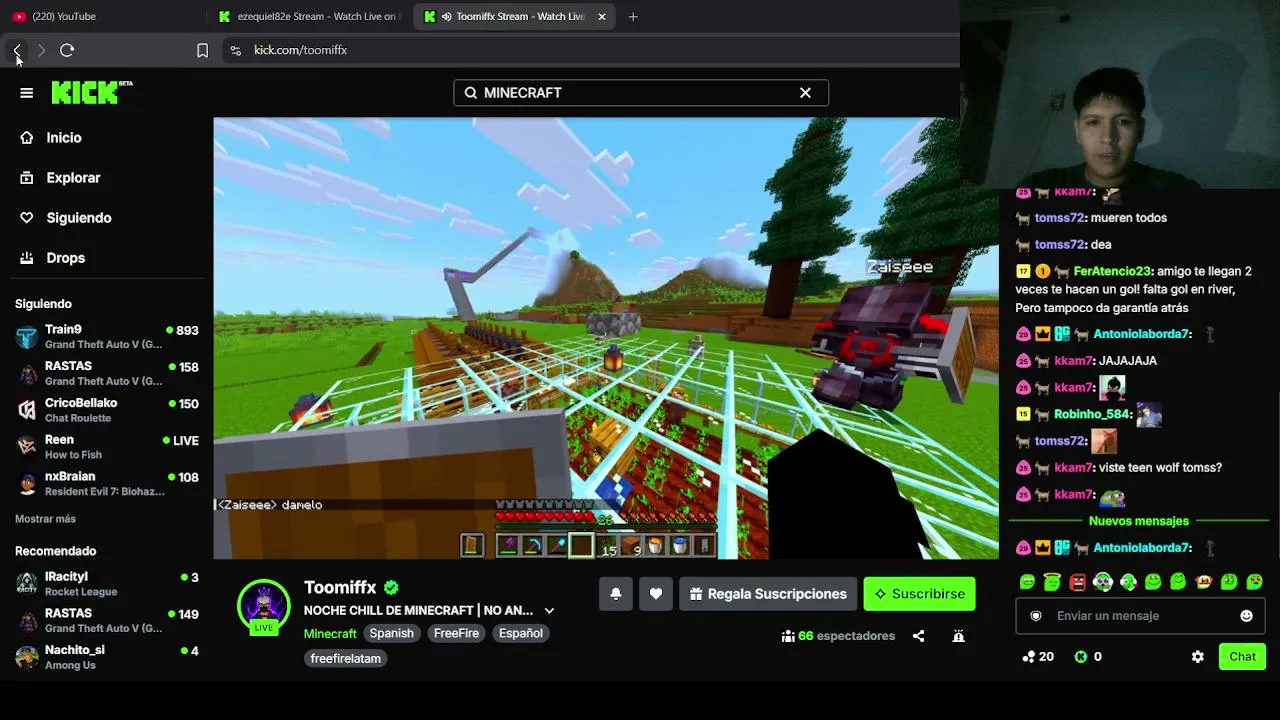Click Robinho_584's username in chat
The width and height of the screenshot is (1280, 720).
click(x=1092, y=414)
